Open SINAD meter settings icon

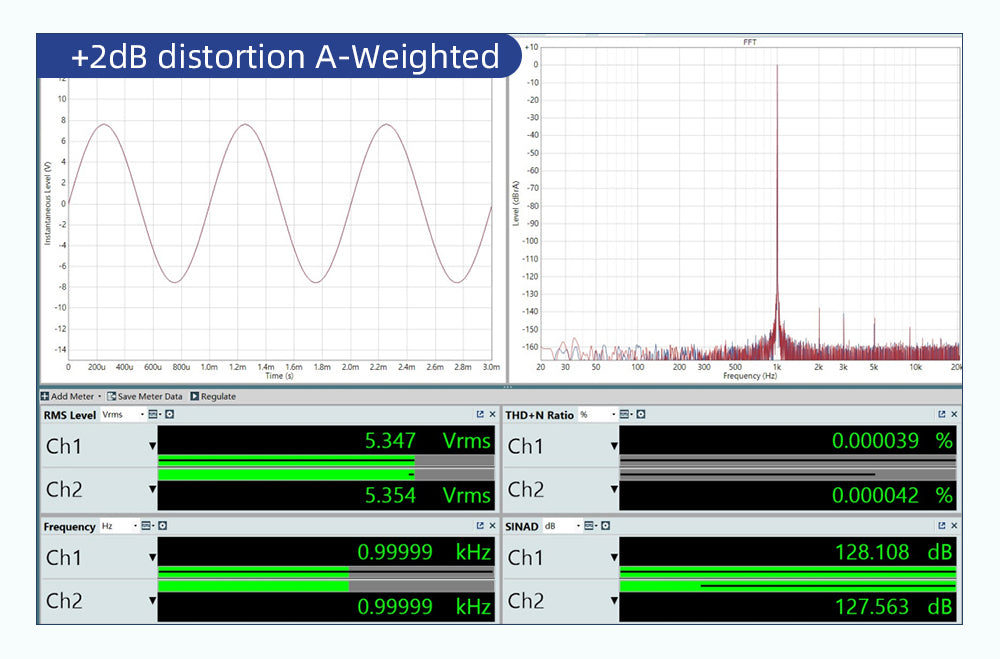pyautogui.click(x=604, y=526)
